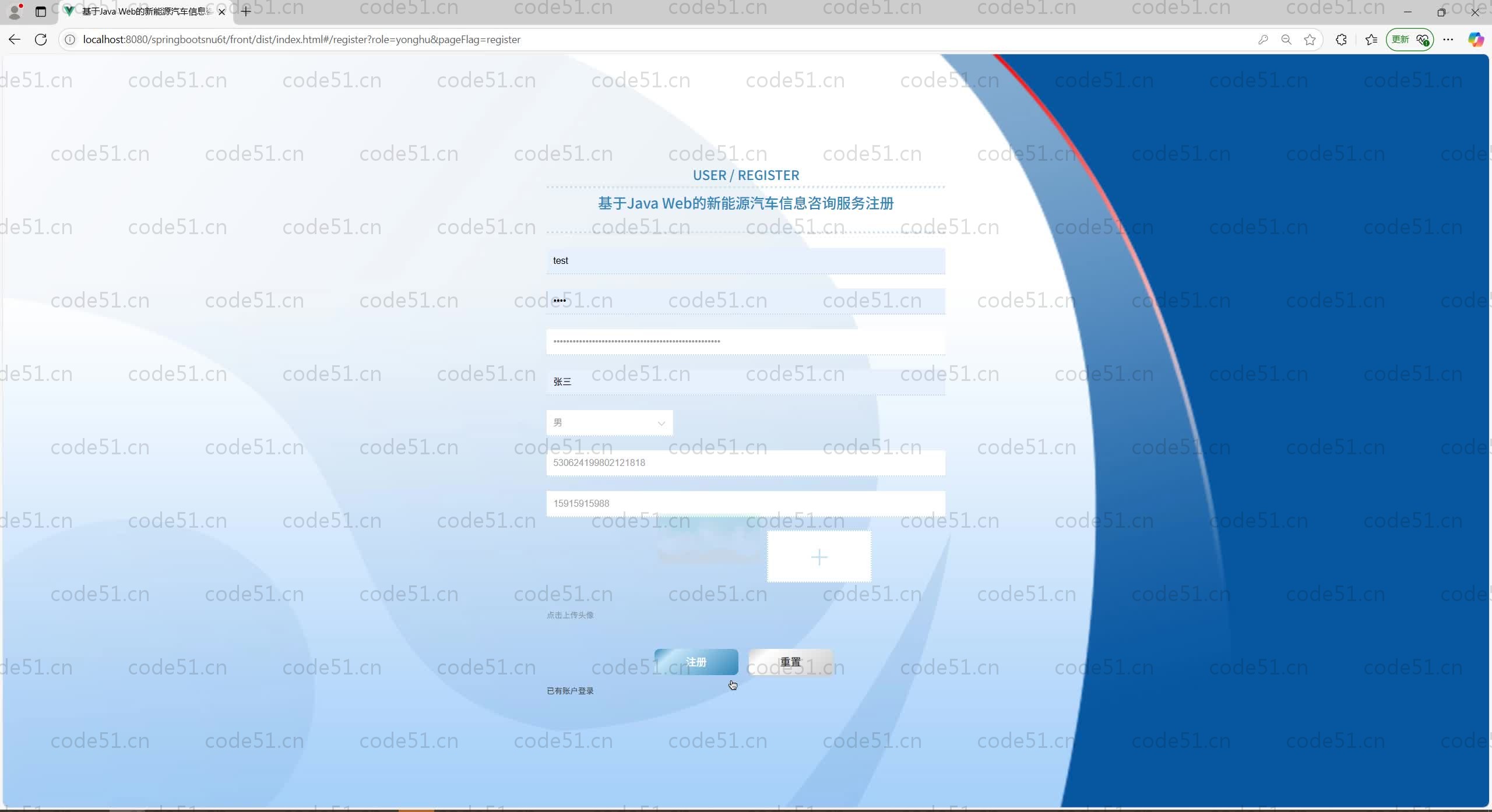The width and height of the screenshot is (1492, 812).
Task: Follow the 已有账户登录 link
Action: click(x=570, y=691)
